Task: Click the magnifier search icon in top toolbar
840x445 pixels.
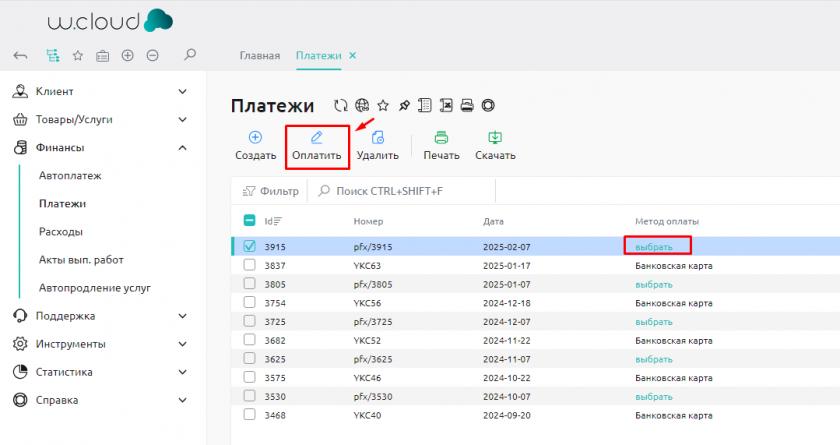Action: (x=190, y=55)
